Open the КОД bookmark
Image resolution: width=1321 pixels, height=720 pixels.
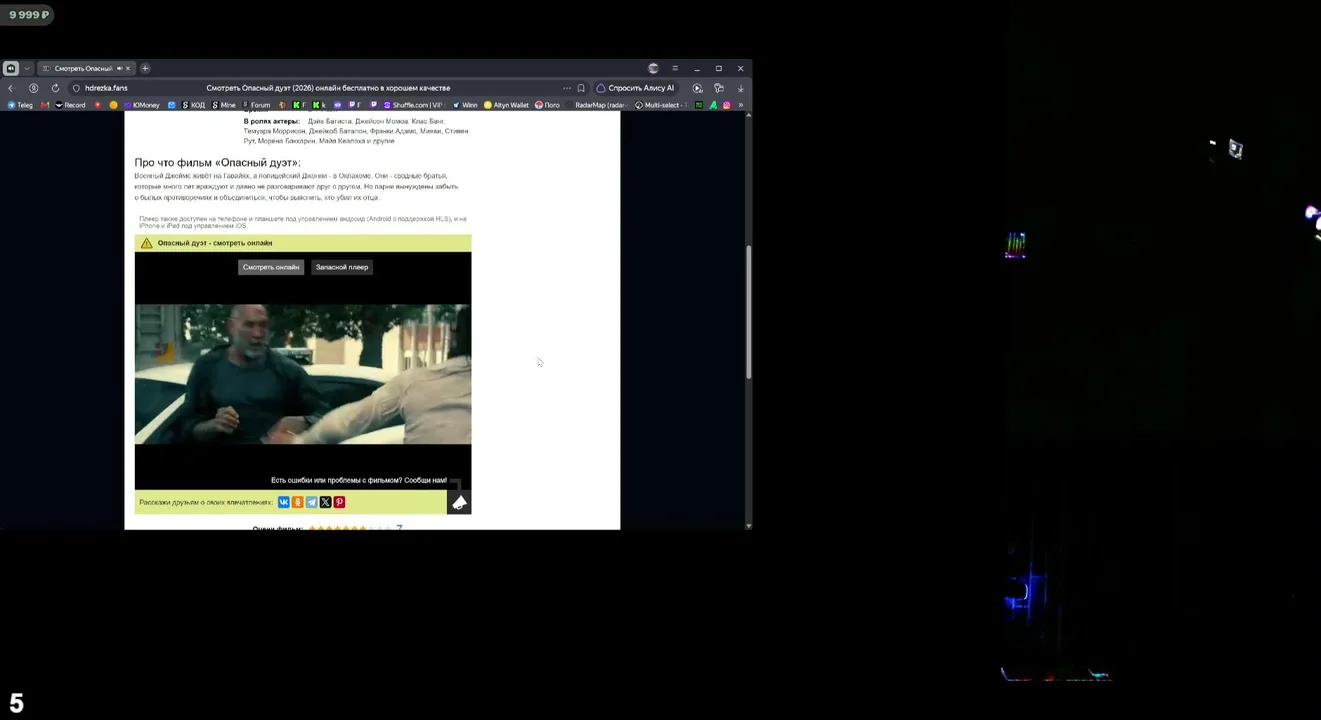coord(192,105)
